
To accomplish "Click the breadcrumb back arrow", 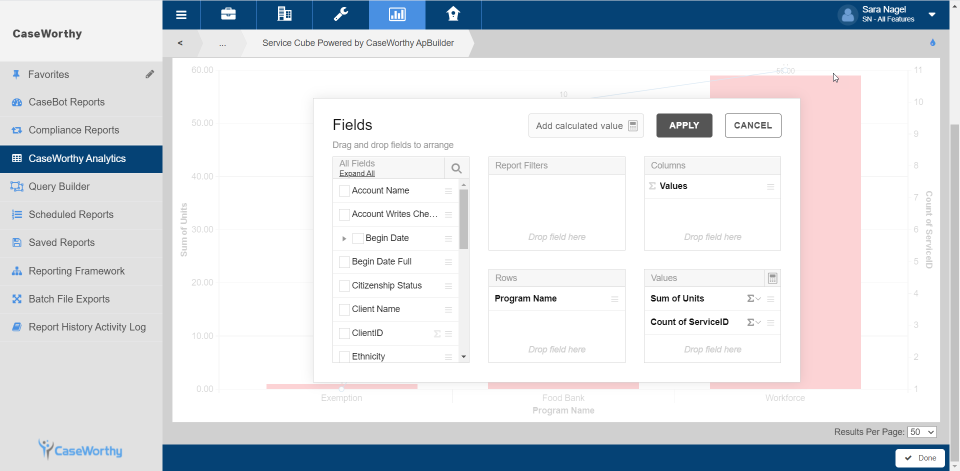I will point(180,43).
